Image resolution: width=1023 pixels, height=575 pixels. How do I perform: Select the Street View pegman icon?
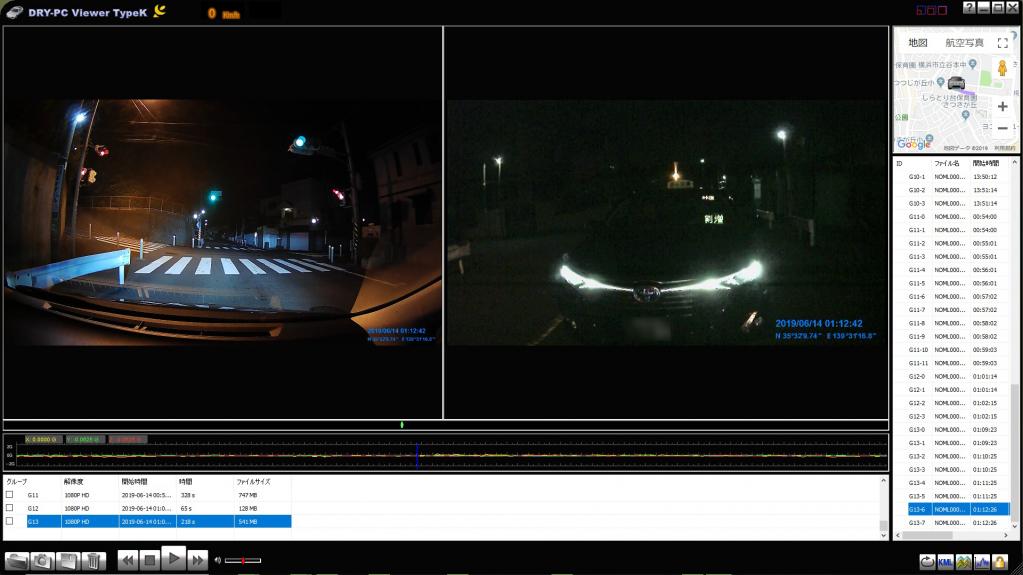pos(1003,68)
